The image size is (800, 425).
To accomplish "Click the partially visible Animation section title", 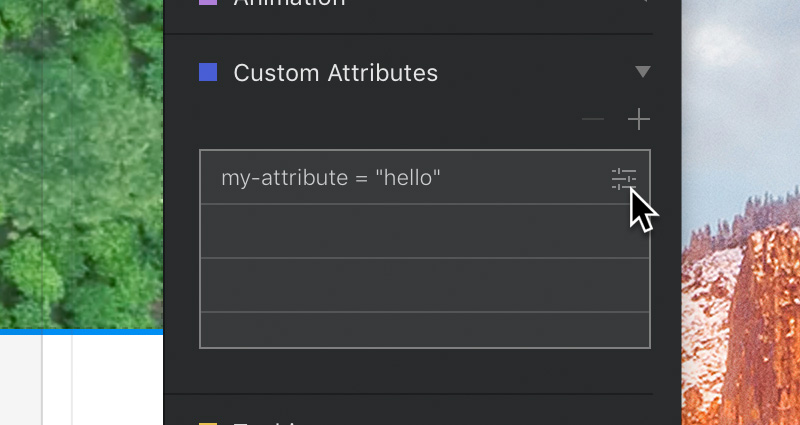I will tap(290, 4).
